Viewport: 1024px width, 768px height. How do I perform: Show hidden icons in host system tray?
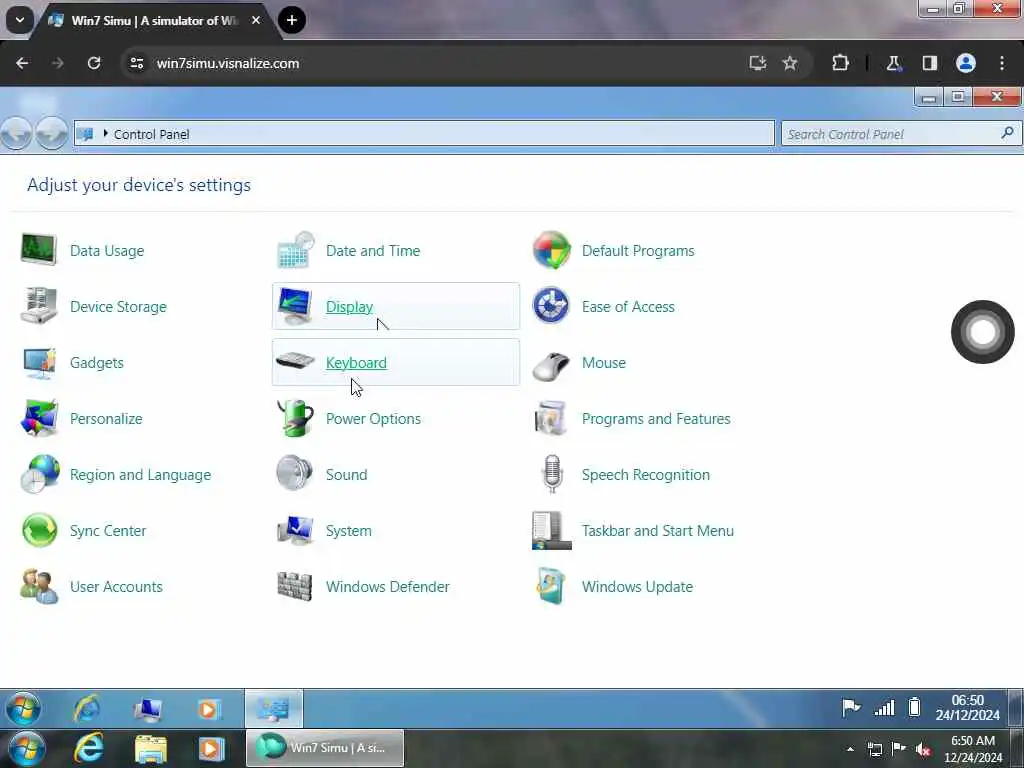click(850, 749)
